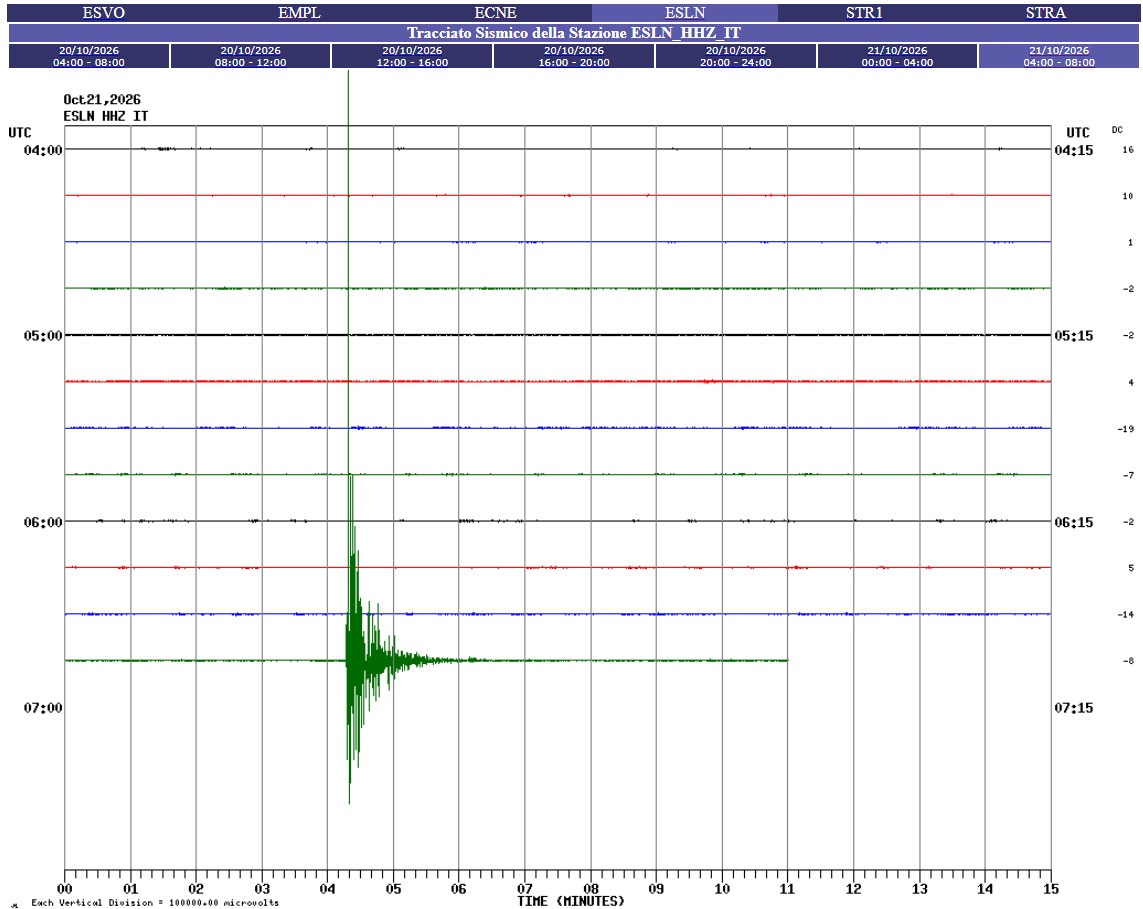Click the title 'Tracciato Sismico della Stazione ESLN_HHZ_IT'
The width and height of the screenshot is (1143, 909).
tap(574, 33)
